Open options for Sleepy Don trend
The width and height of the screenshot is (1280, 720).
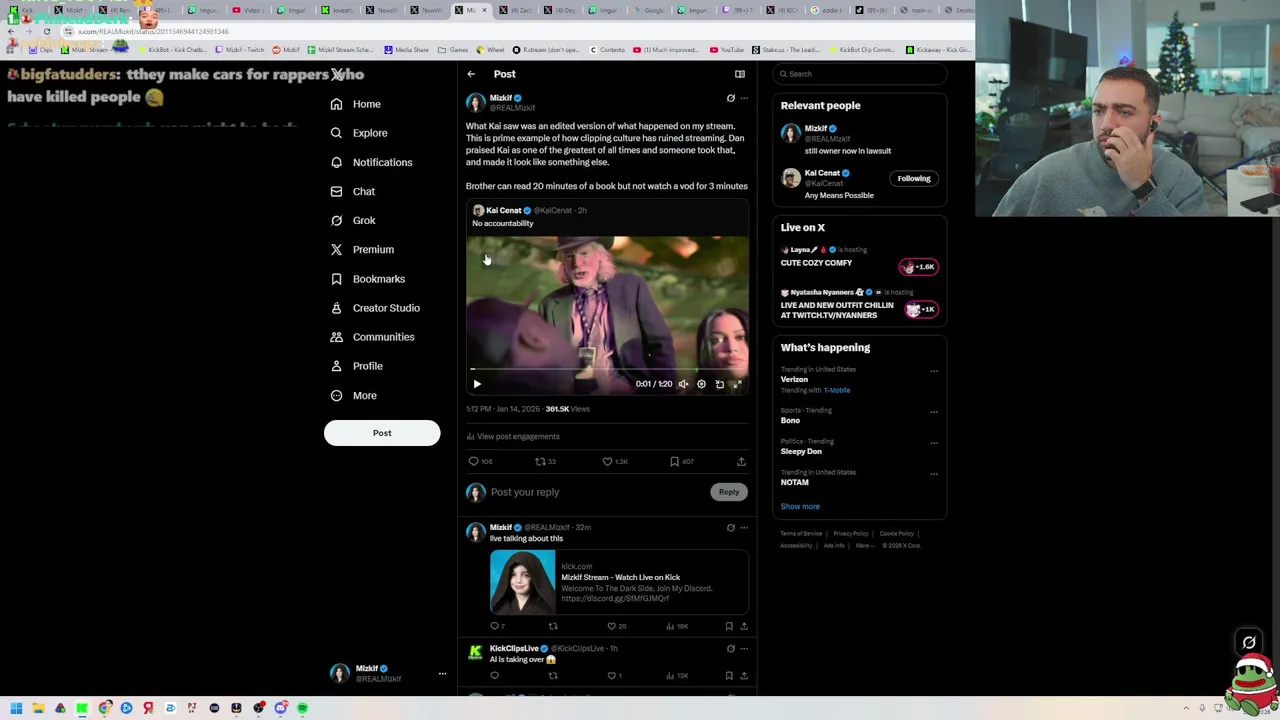934,443
